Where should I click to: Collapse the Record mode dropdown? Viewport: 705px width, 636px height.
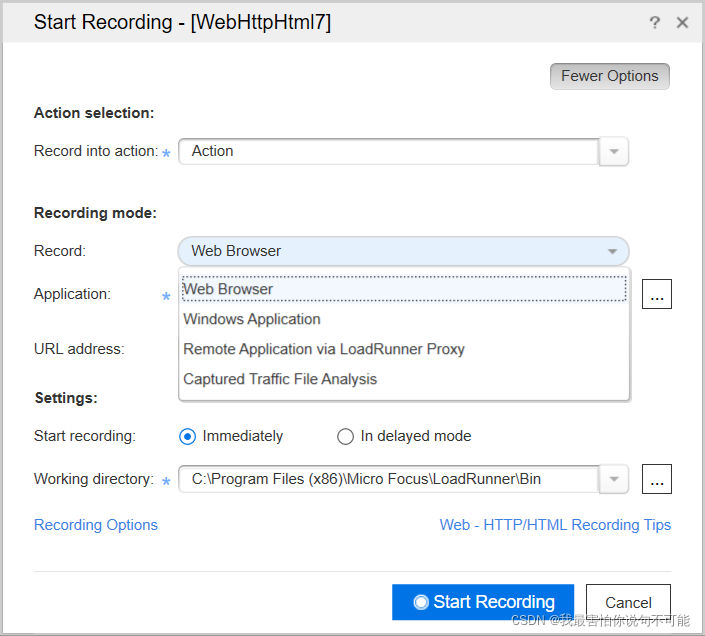point(611,251)
